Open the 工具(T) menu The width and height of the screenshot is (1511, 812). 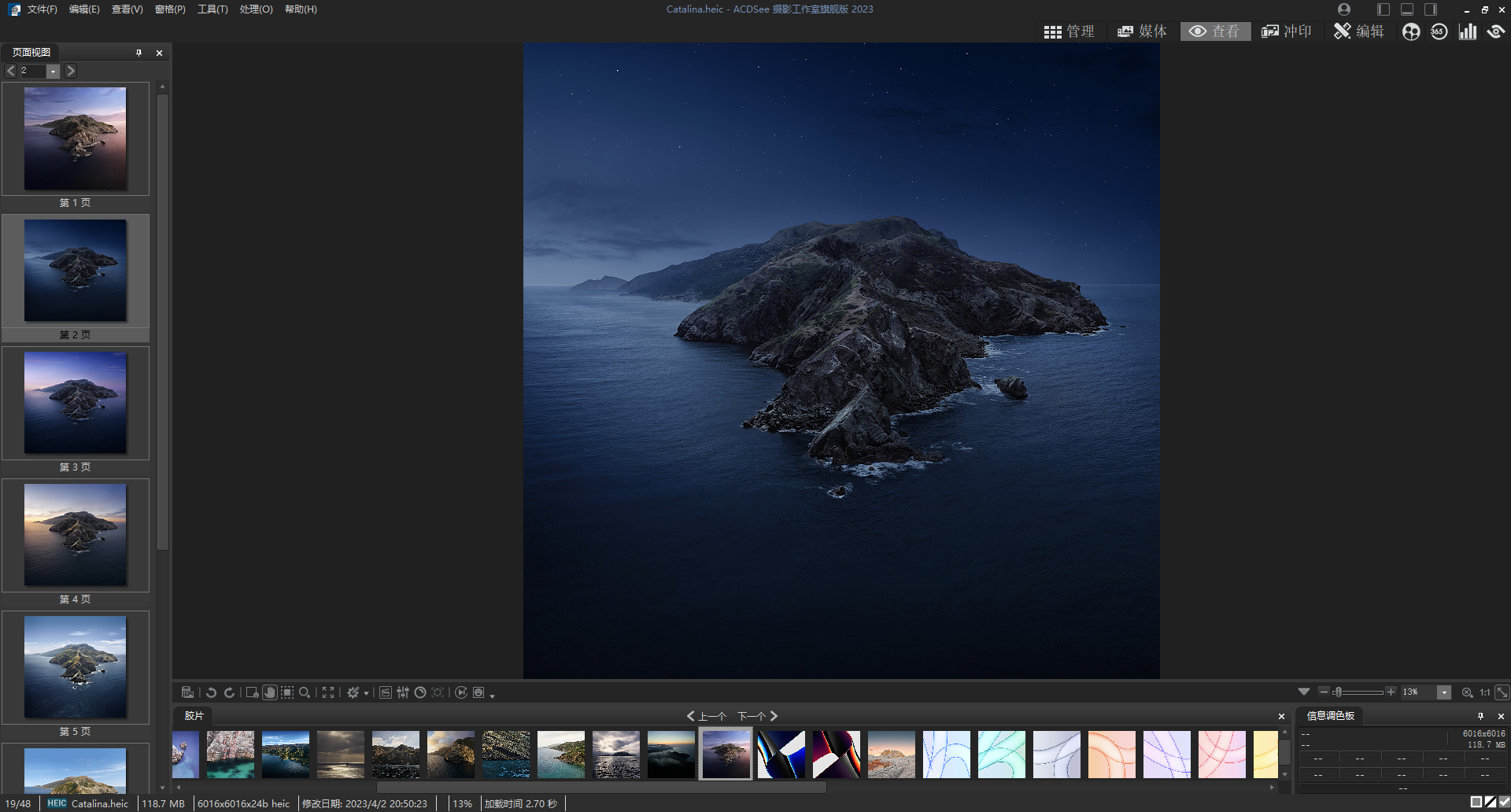point(212,9)
